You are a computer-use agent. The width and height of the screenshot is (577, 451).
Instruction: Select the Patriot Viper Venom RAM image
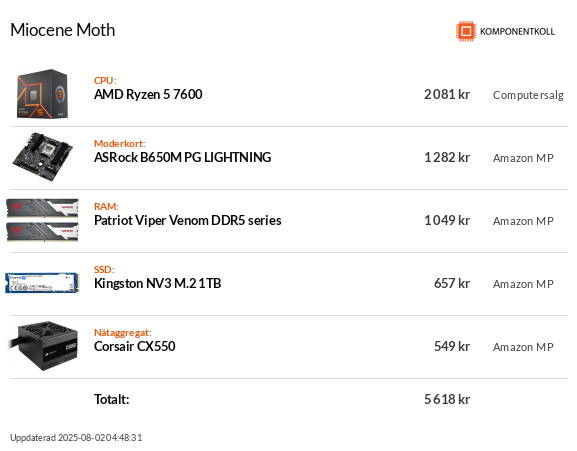[42, 220]
